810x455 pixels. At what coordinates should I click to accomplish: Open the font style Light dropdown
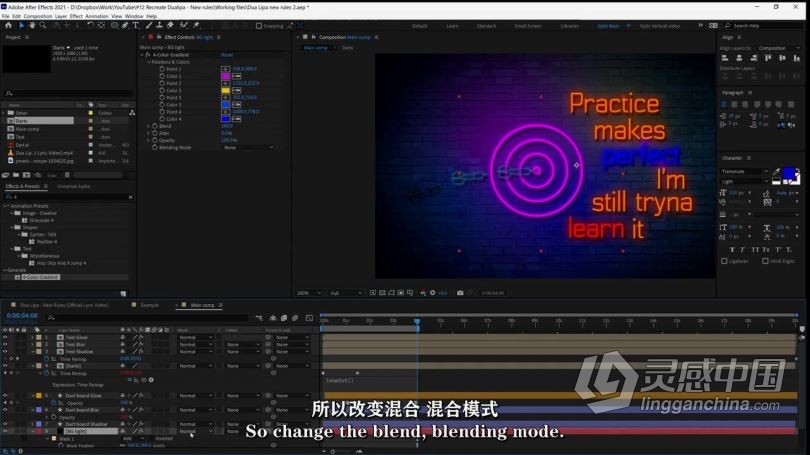(x=744, y=181)
